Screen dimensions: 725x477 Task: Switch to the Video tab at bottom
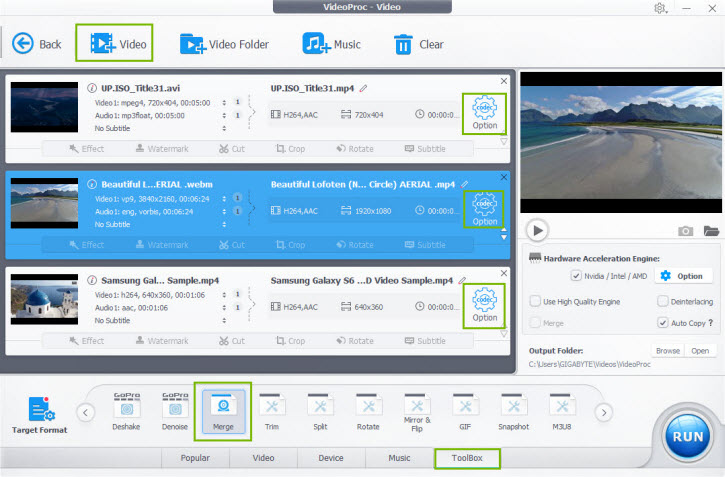(263, 458)
